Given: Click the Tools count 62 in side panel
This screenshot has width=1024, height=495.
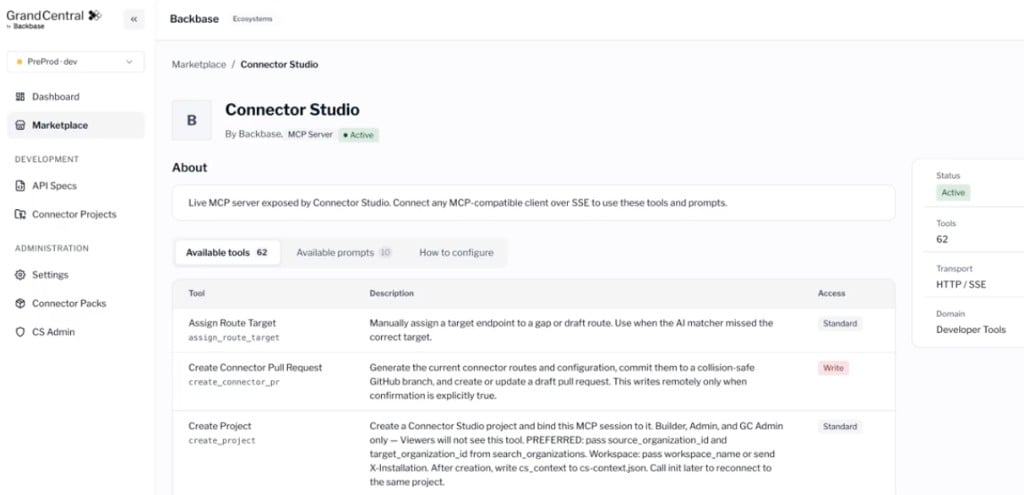Looking at the screenshot, I should point(942,239).
